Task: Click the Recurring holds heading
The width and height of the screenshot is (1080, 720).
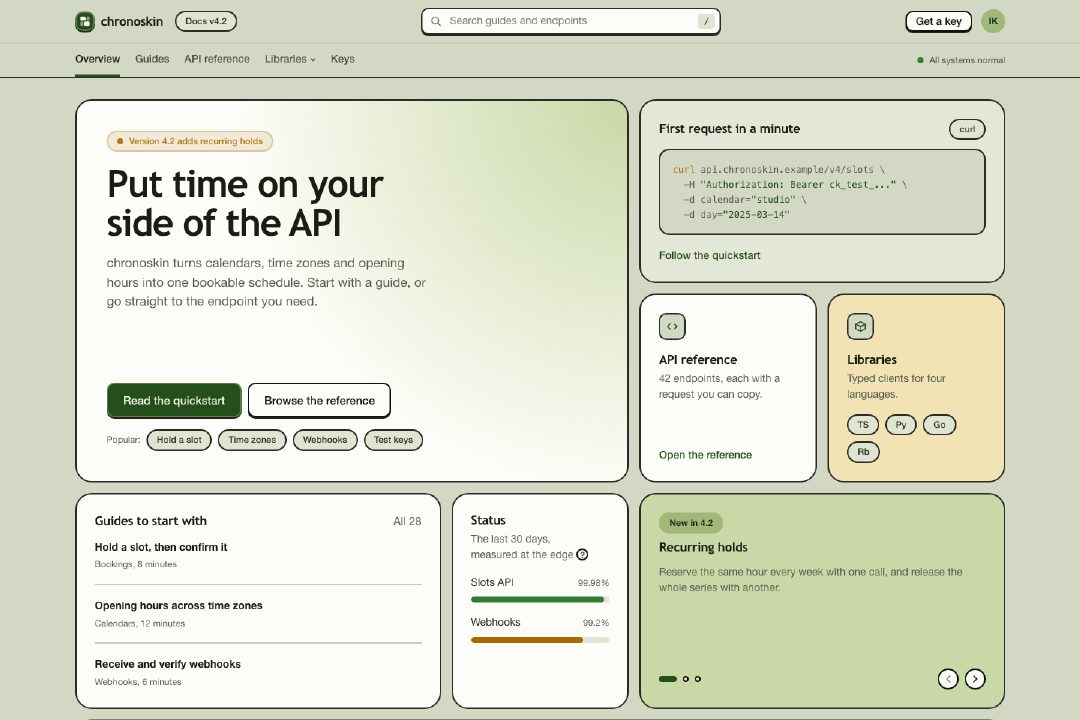Action: coord(703,548)
